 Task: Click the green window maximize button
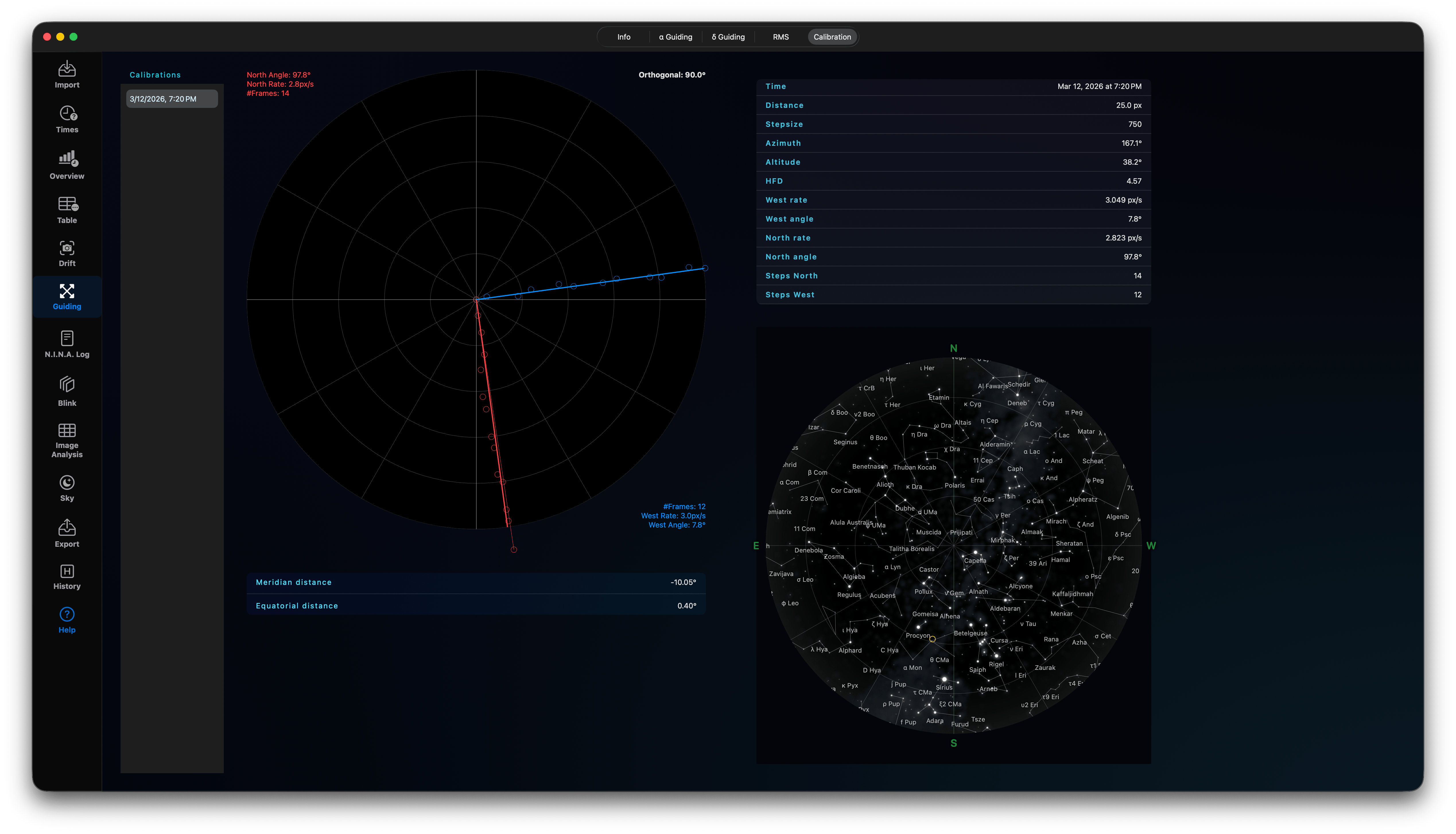pos(73,37)
